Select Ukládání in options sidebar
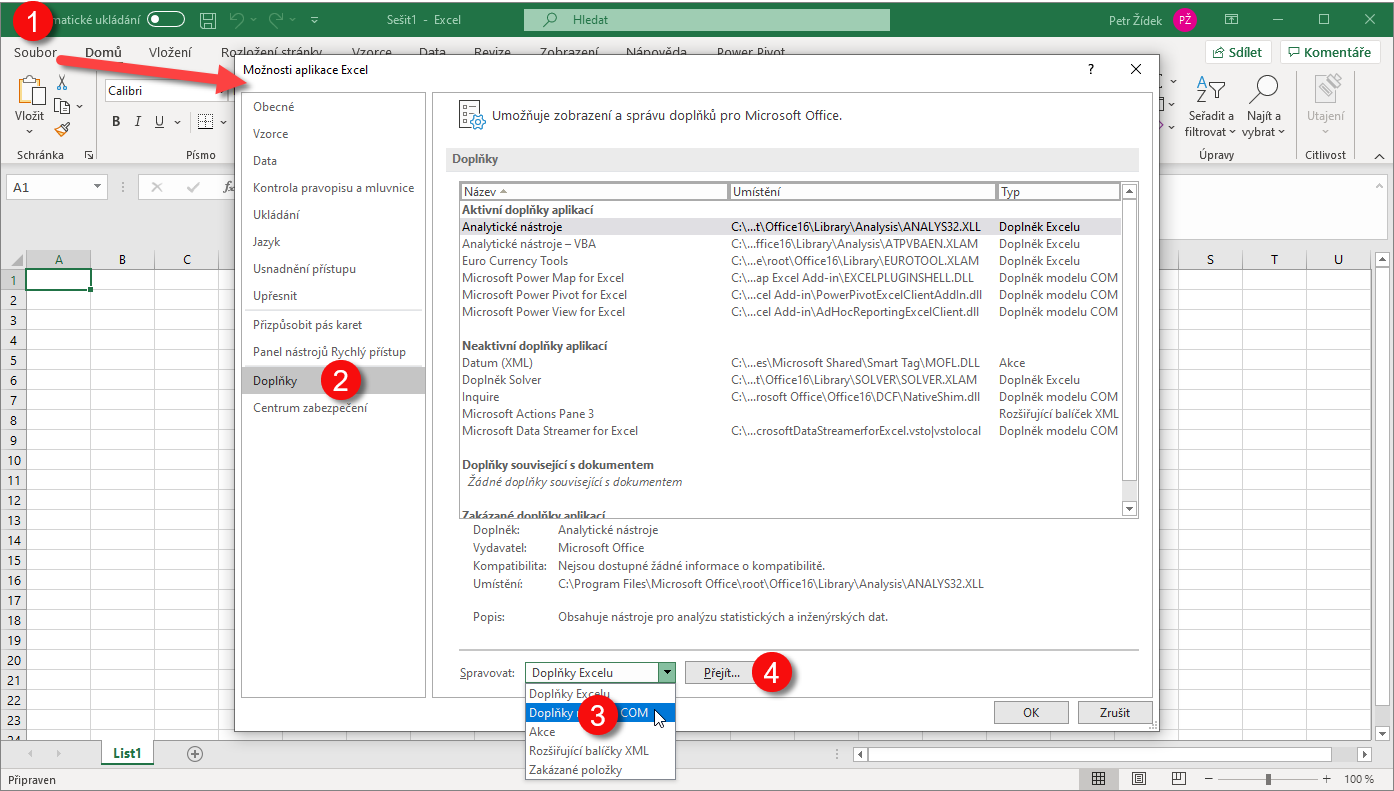Viewport: 1394px width, 791px height. [x=333, y=215]
